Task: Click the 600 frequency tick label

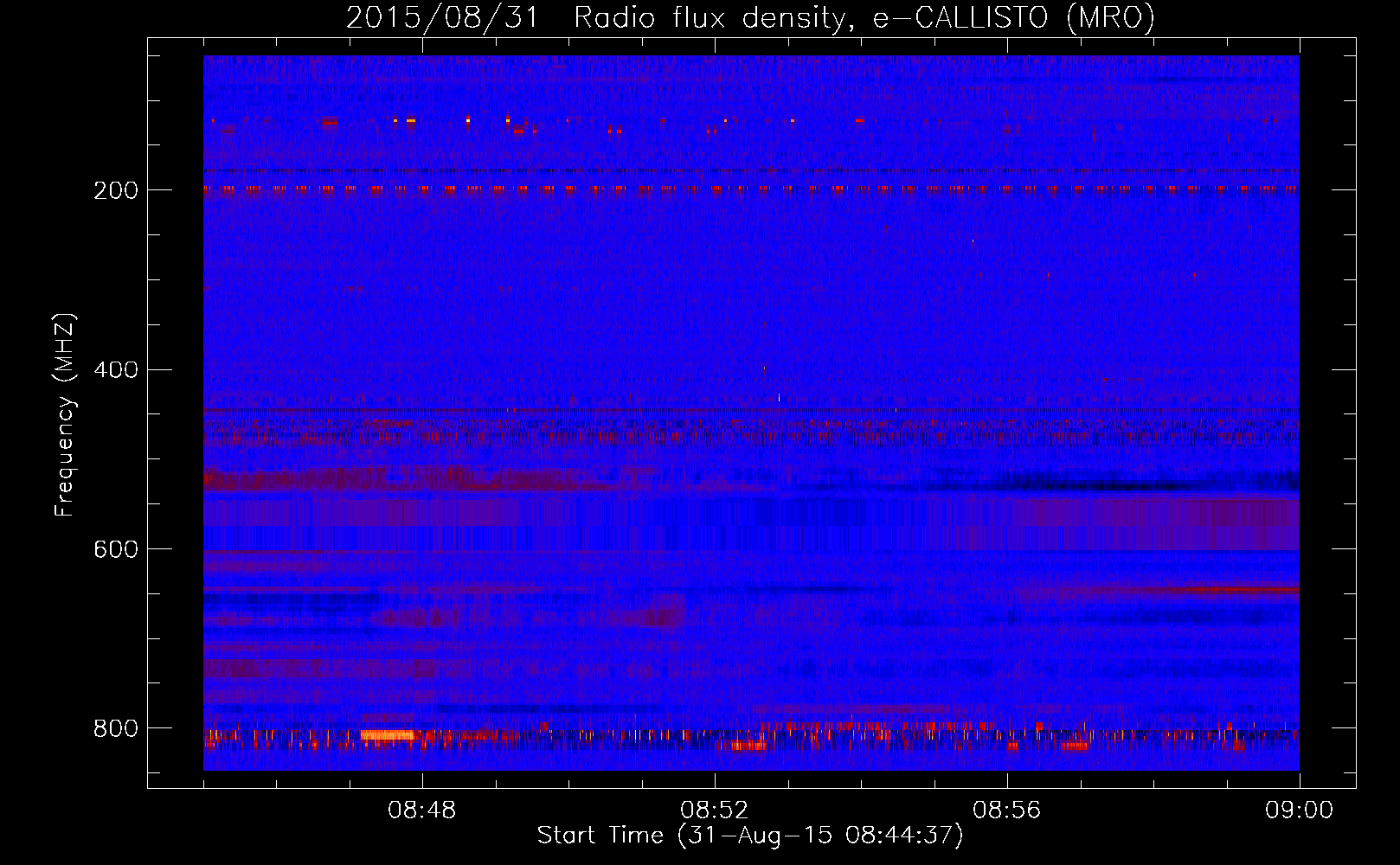Action: [x=116, y=550]
